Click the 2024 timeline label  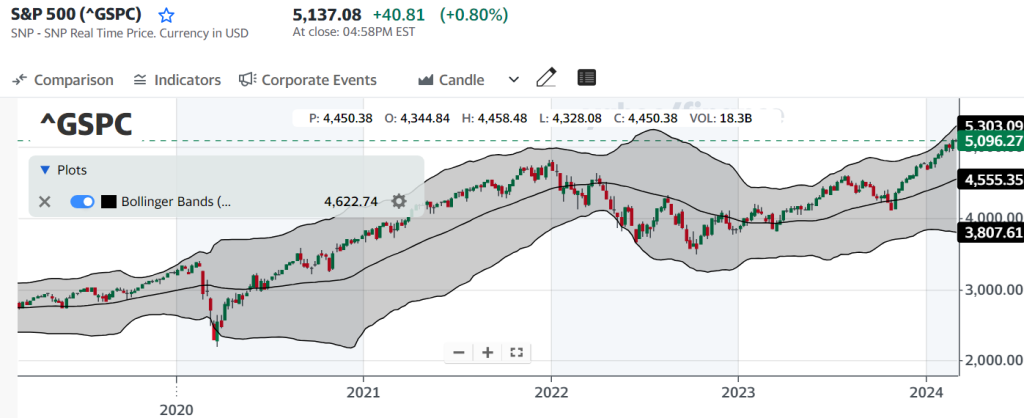click(x=926, y=393)
